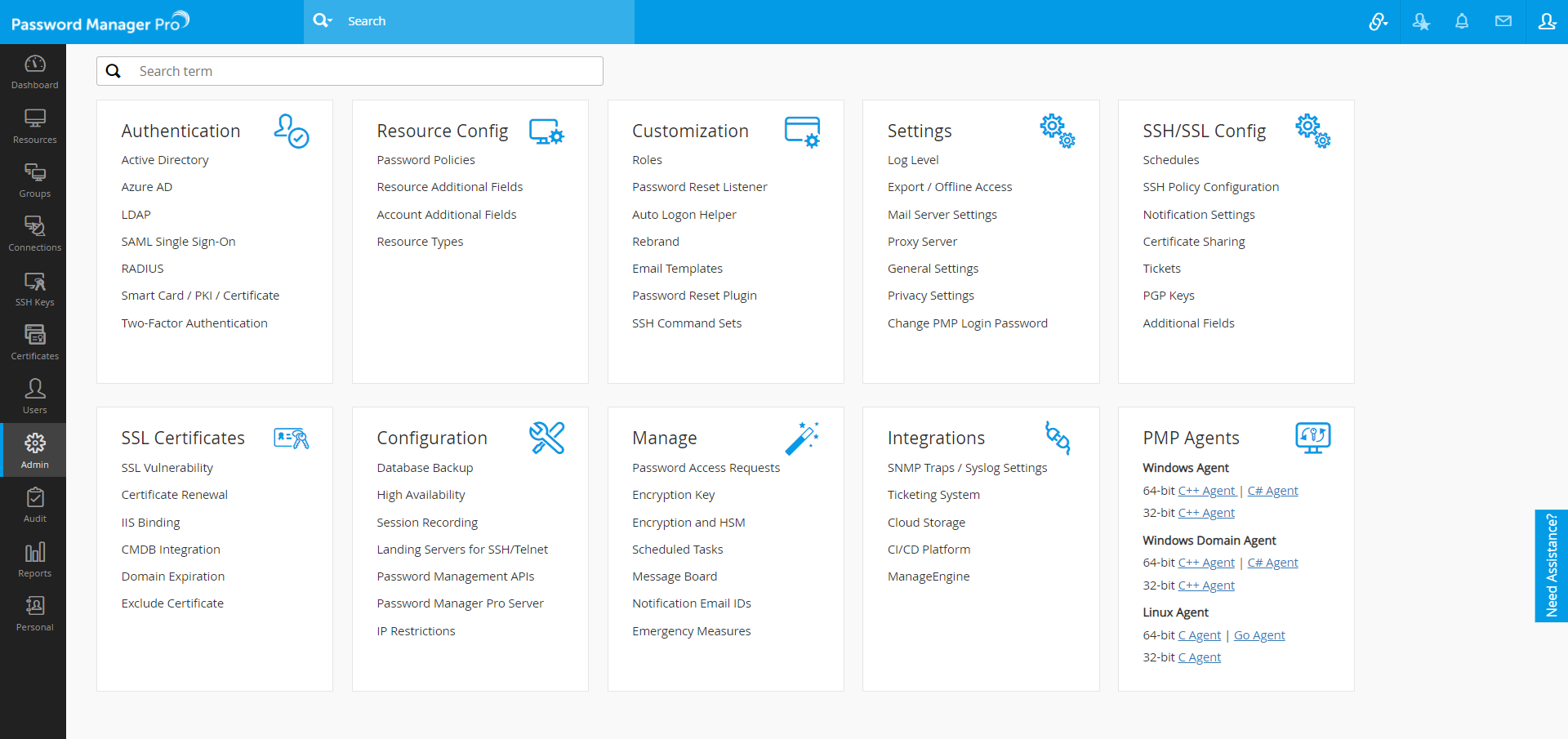
Task: Click the Manage magic wand icon
Action: (x=802, y=438)
